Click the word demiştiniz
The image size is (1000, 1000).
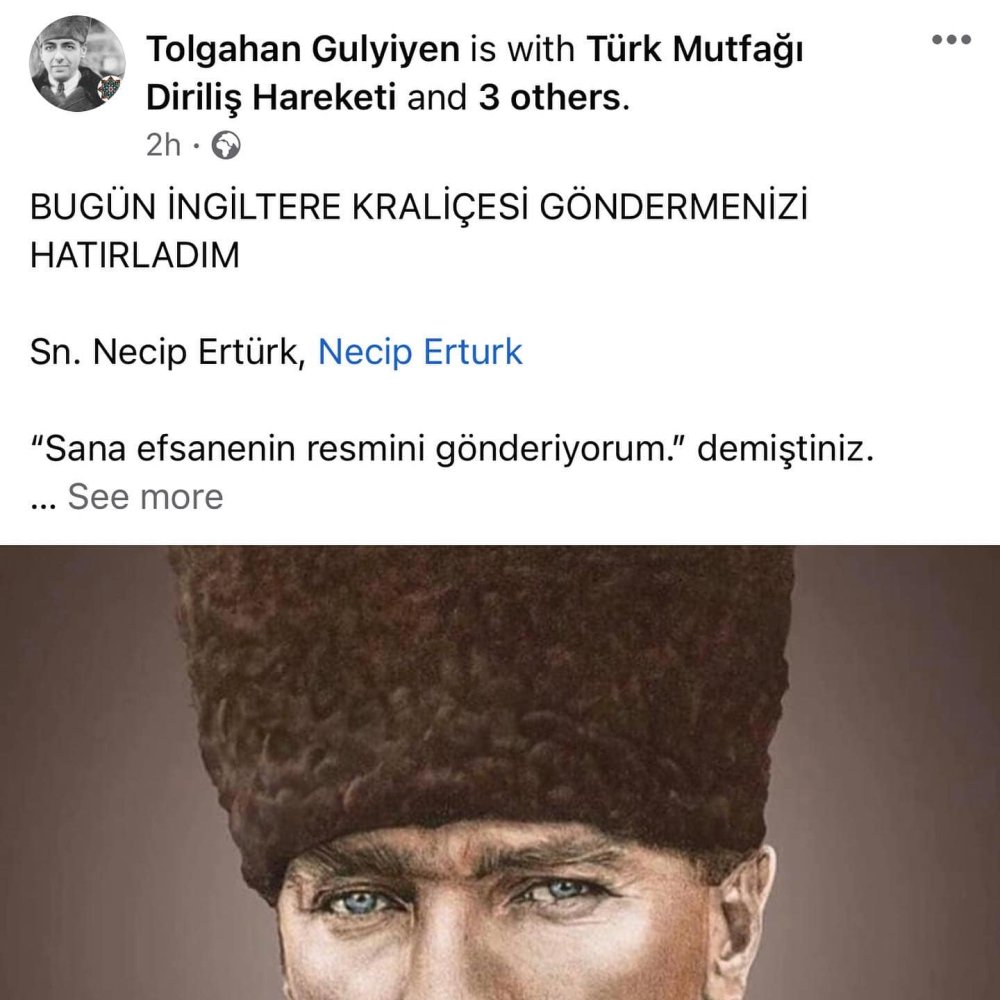(785, 448)
